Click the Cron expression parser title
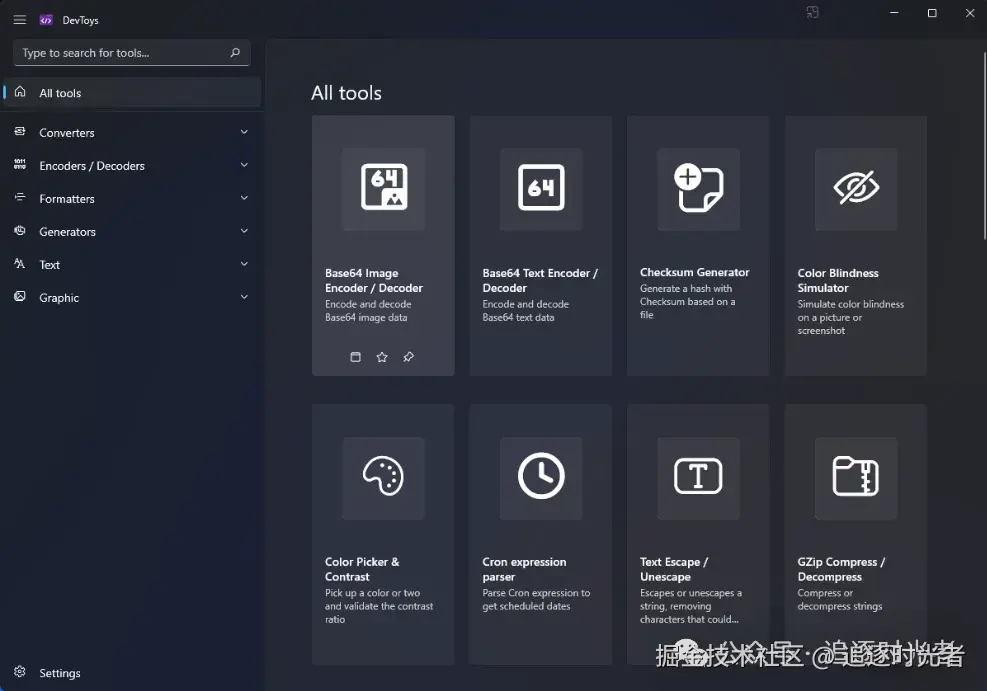 click(x=524, y=570)
